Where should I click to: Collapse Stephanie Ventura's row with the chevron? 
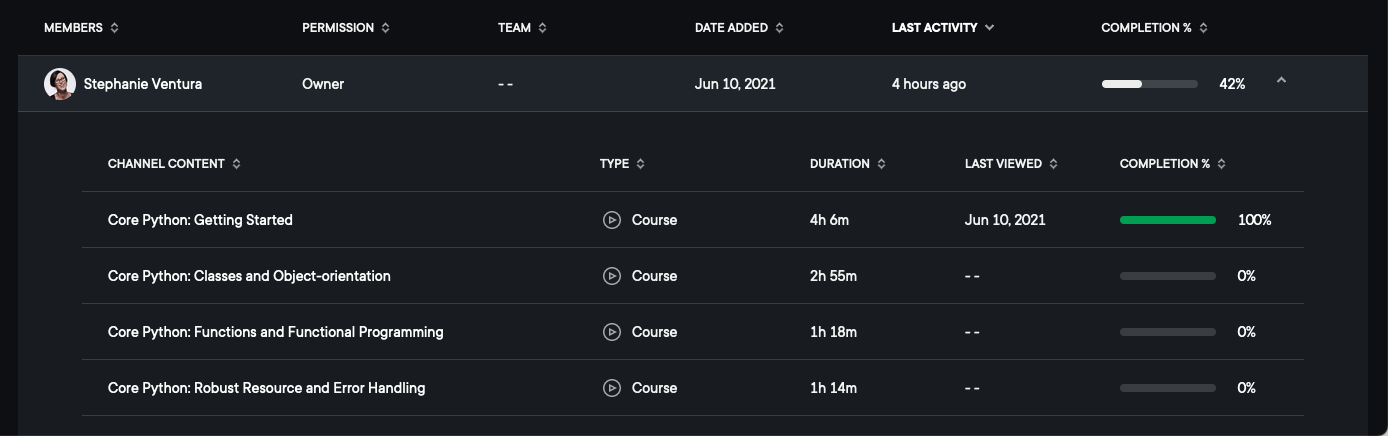(x=1281, y=81)
